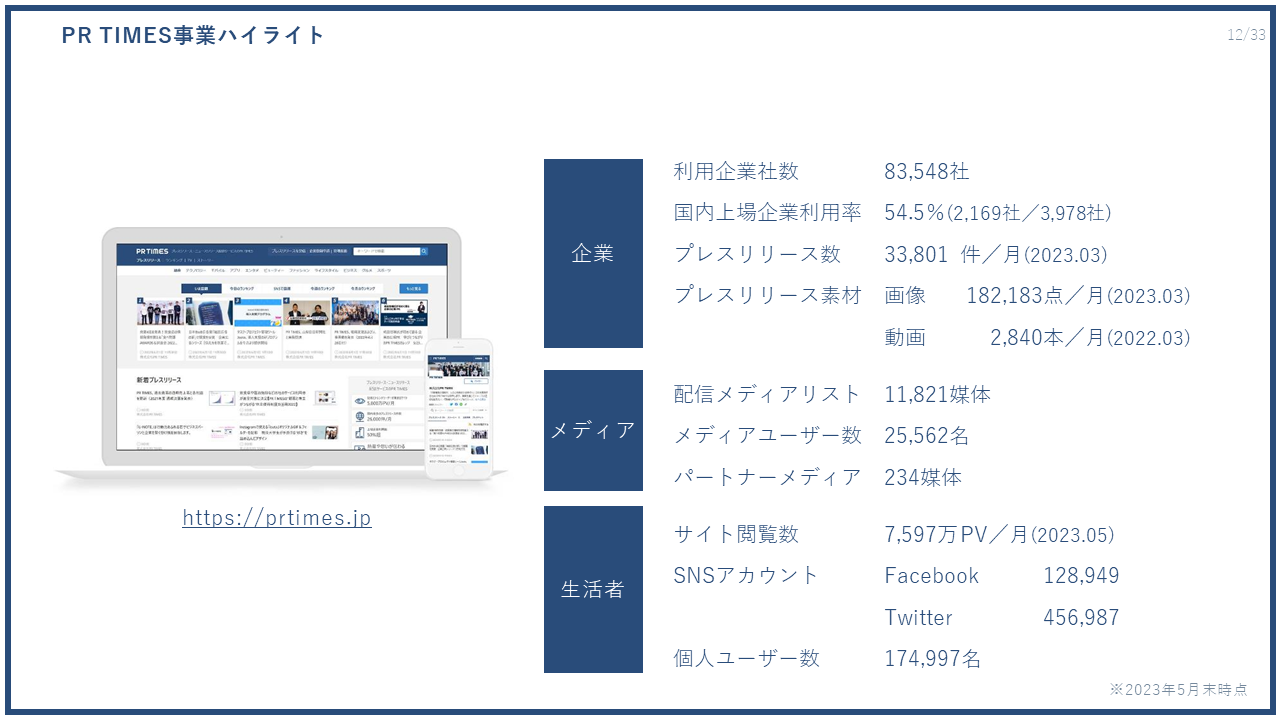This screenshot has height=720, width=1280.
Task: Click the "メディアユーザー数" label
Action: (768, 436)
